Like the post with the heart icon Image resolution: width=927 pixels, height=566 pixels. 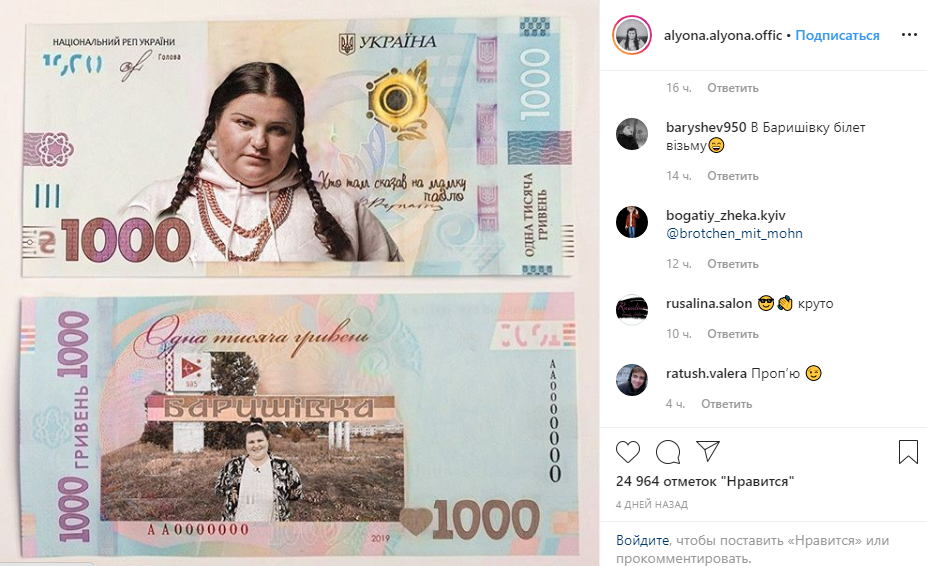coord(628,452)
